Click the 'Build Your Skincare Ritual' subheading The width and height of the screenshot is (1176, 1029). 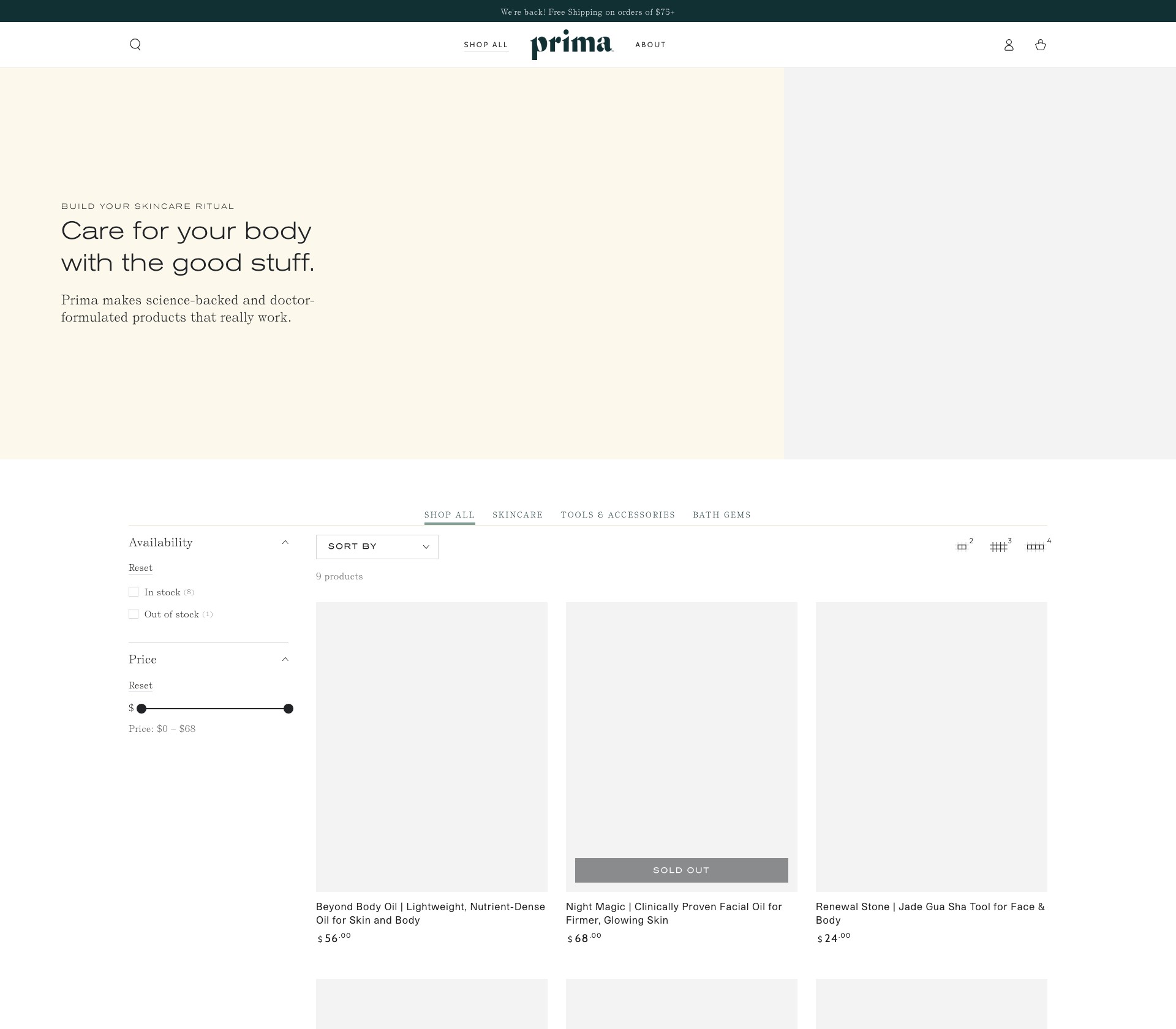point(148,206)
